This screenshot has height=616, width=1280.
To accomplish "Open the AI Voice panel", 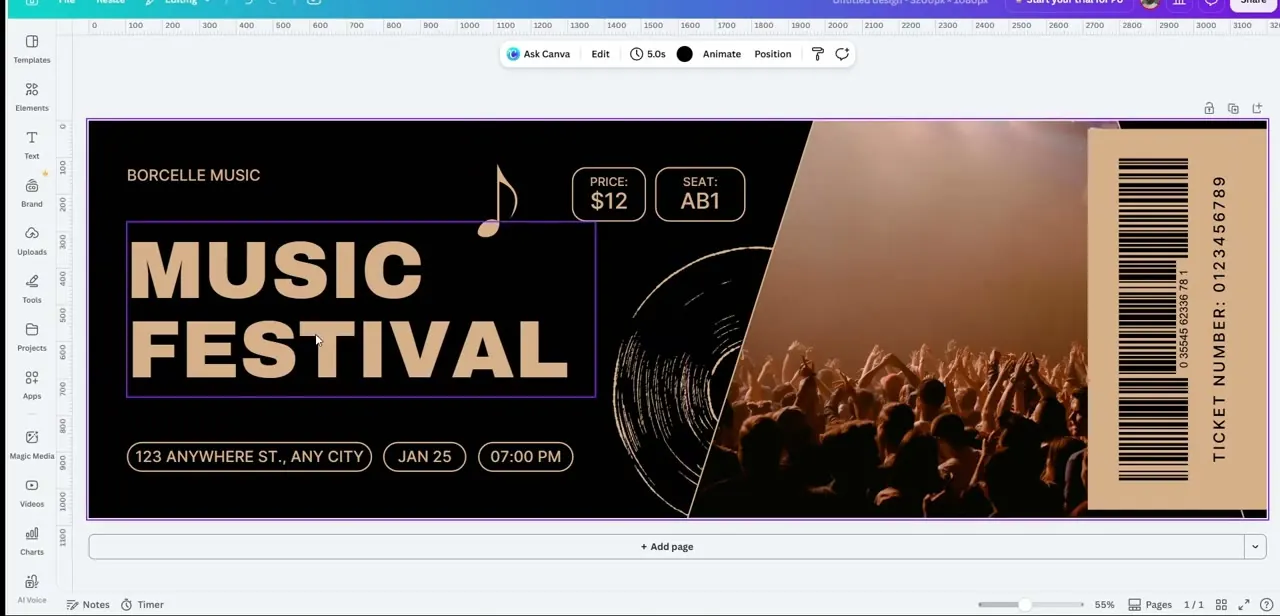I will click(32, 589).
